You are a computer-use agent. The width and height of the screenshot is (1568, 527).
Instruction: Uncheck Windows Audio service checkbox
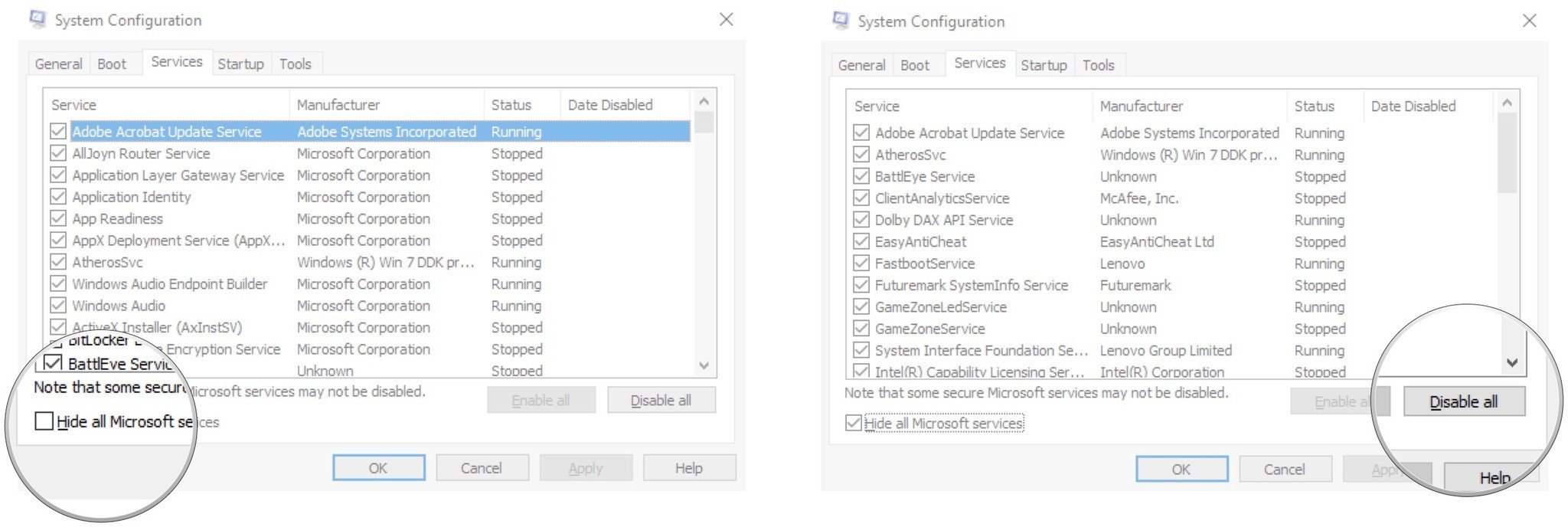click(58, 305)
